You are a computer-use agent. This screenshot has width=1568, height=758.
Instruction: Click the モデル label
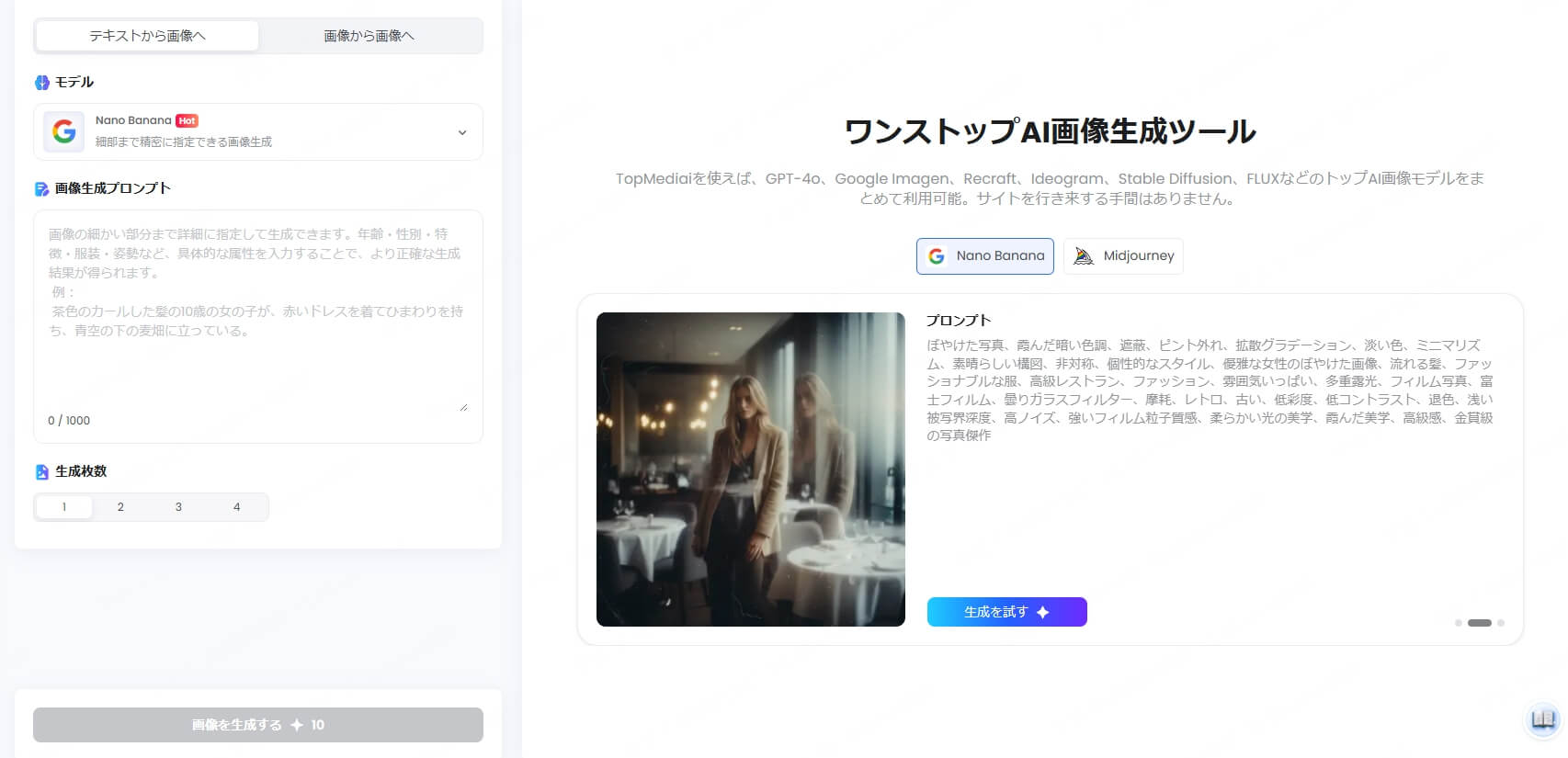tap(74, 83)
